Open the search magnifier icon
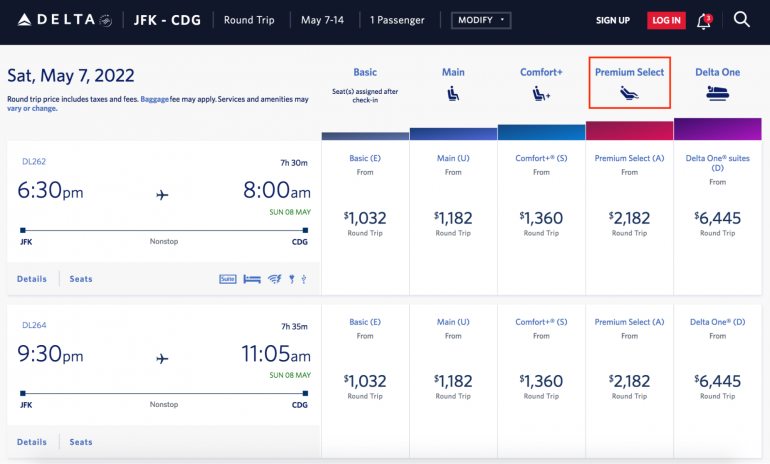The height and width of the screenshot is (464, 770). pyautogui.click(x=742, y=19)
